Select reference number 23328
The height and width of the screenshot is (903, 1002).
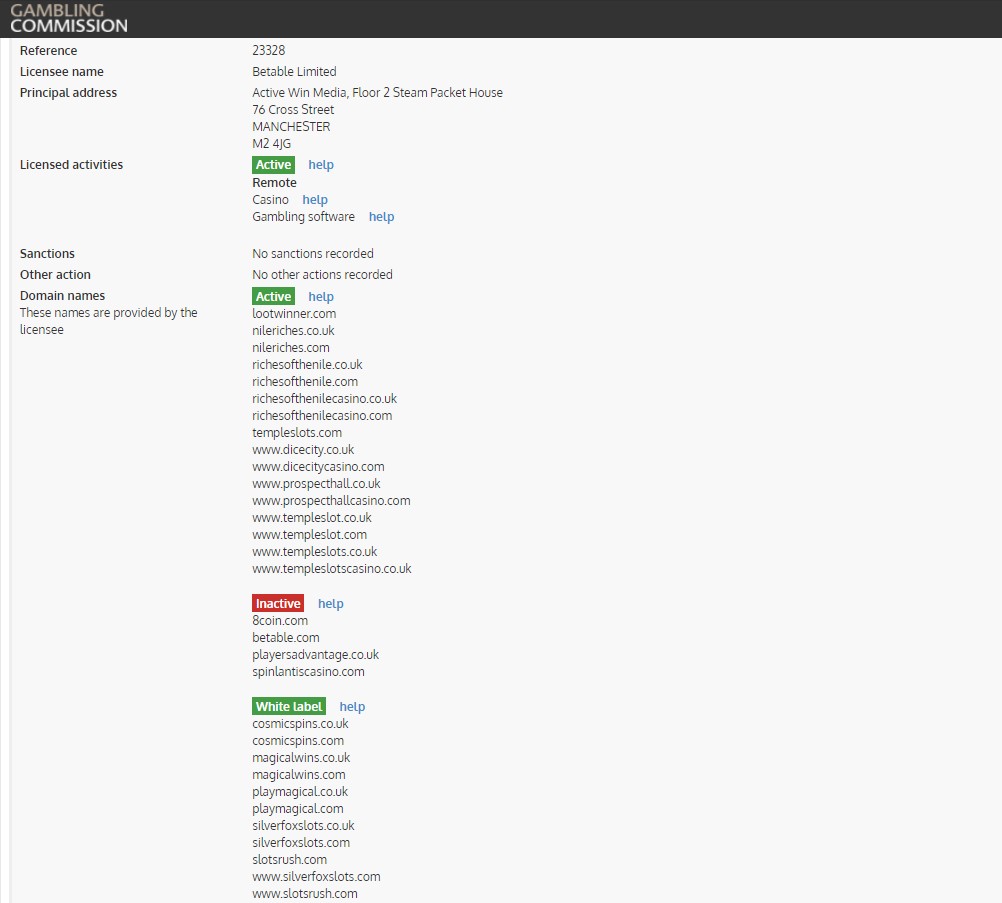268,50
